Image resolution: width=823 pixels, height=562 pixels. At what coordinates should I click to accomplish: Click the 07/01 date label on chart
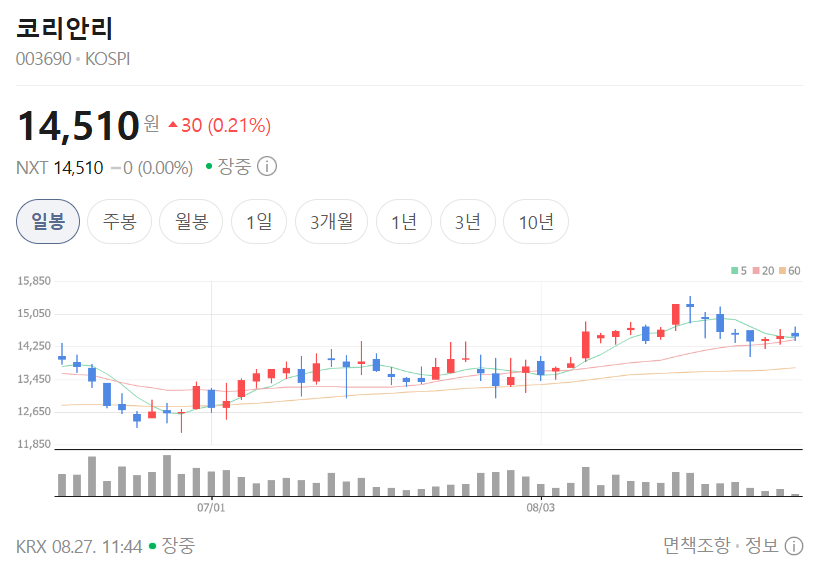[211, 507]
